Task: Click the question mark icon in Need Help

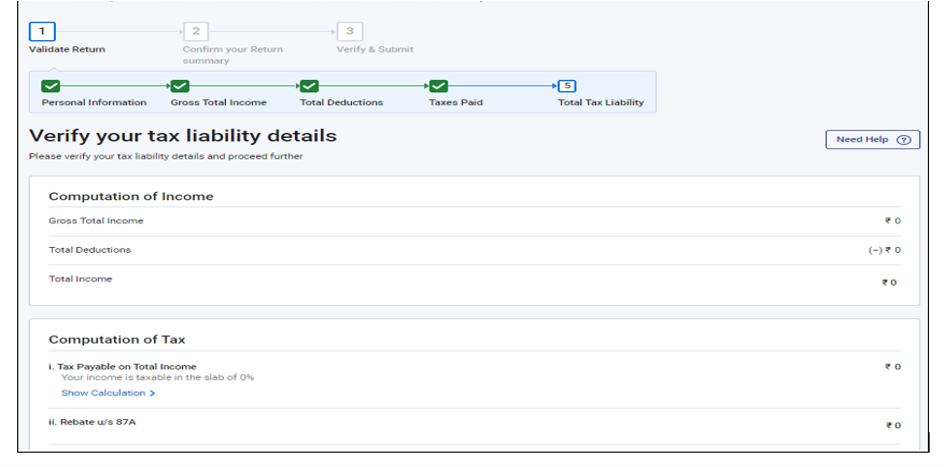Action: (x=903, y=140)
